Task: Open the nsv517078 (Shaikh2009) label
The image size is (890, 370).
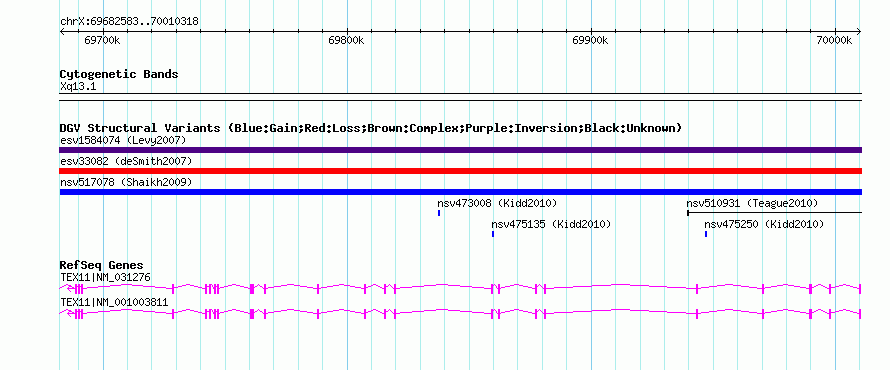Action: [126, 182]
